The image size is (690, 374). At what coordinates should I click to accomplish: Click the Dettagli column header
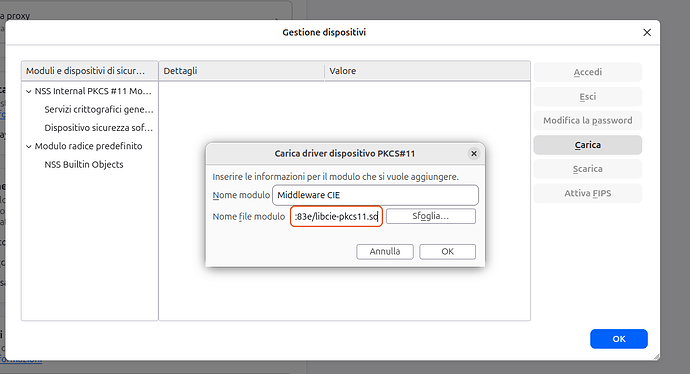(x=242, y=71)
